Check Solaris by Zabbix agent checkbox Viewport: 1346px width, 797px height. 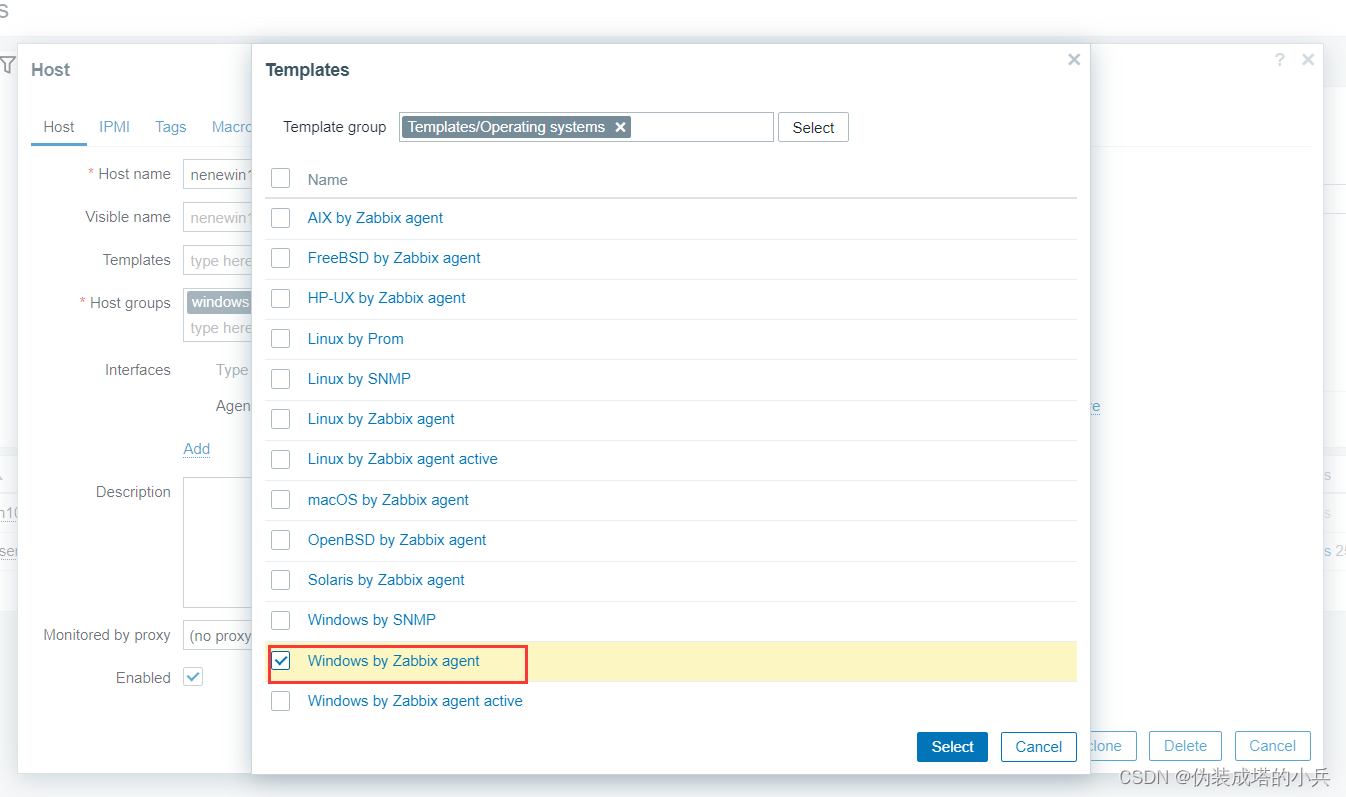(281, 580)
